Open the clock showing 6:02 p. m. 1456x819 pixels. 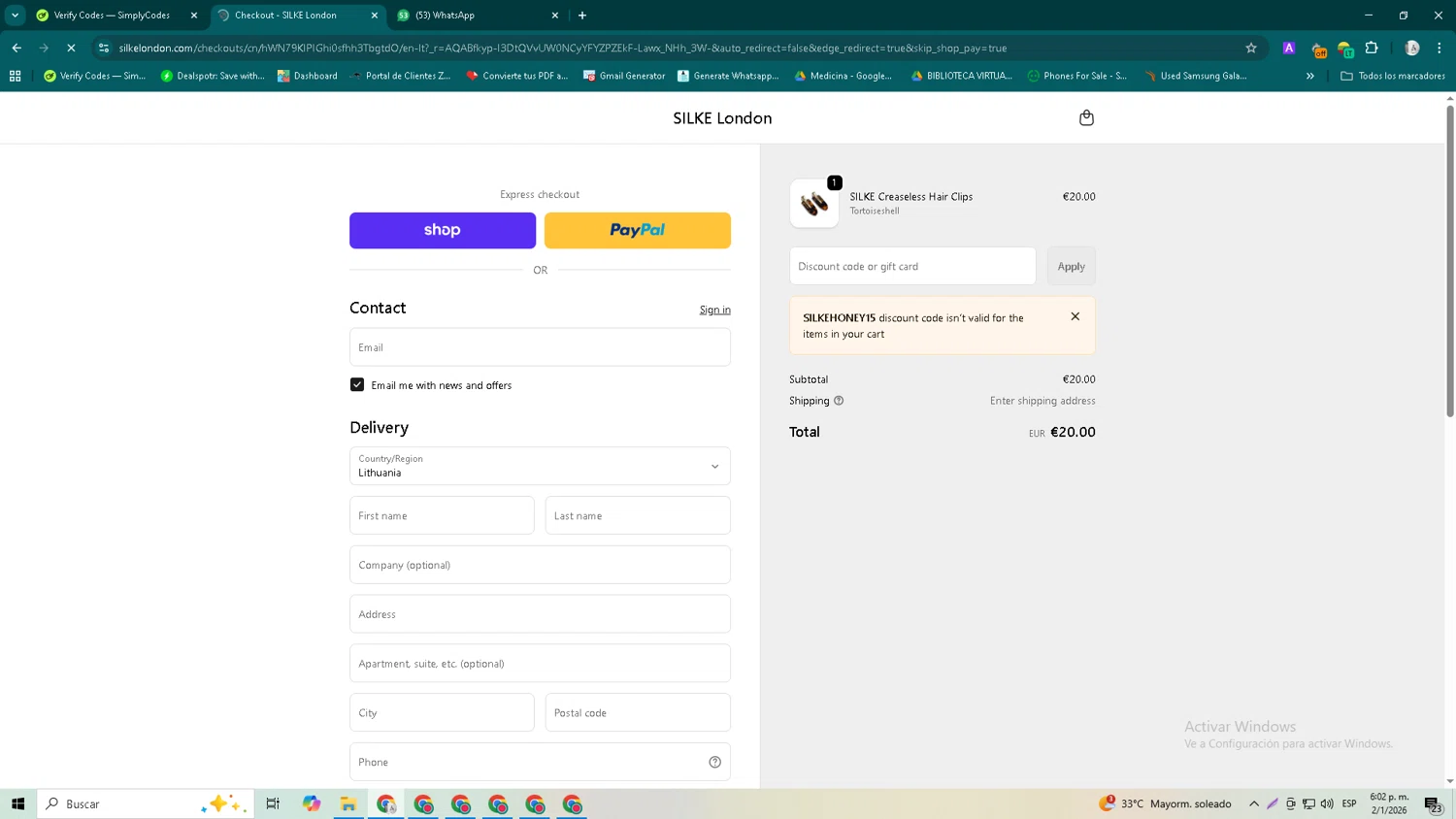1389,803
